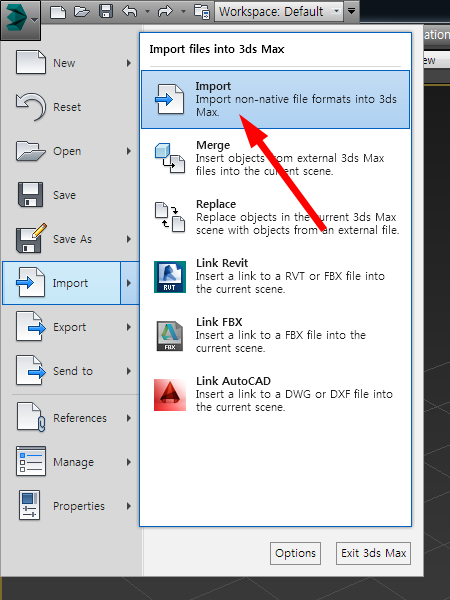The image size is (450, 600).
Task: Expand the Save As submenu arrow
Action: click(x=129, y=239)
